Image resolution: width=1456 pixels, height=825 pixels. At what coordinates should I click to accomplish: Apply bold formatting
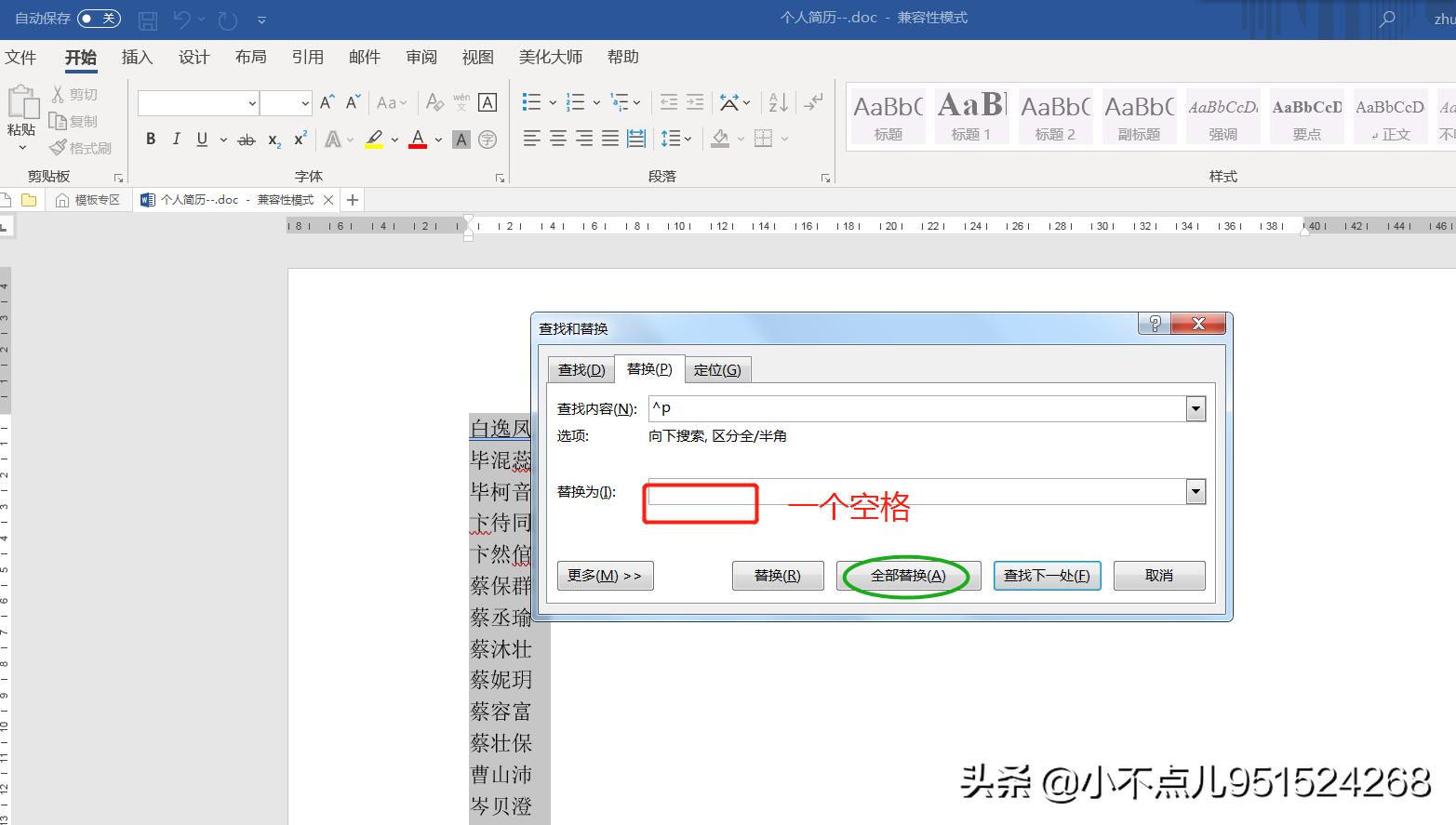coord(150,139)
